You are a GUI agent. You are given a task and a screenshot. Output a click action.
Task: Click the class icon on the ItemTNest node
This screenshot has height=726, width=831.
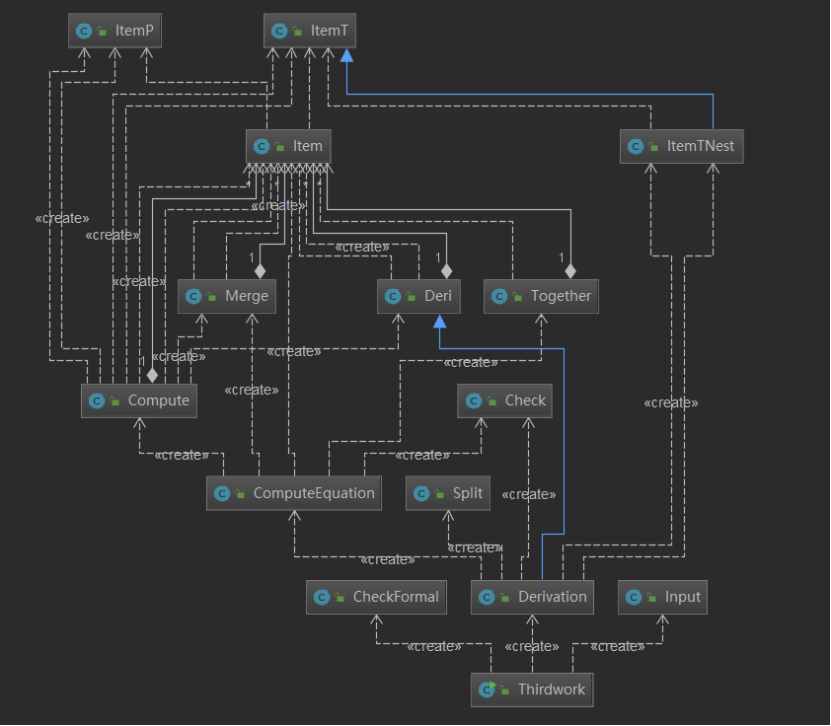click(x=635, y=146)
